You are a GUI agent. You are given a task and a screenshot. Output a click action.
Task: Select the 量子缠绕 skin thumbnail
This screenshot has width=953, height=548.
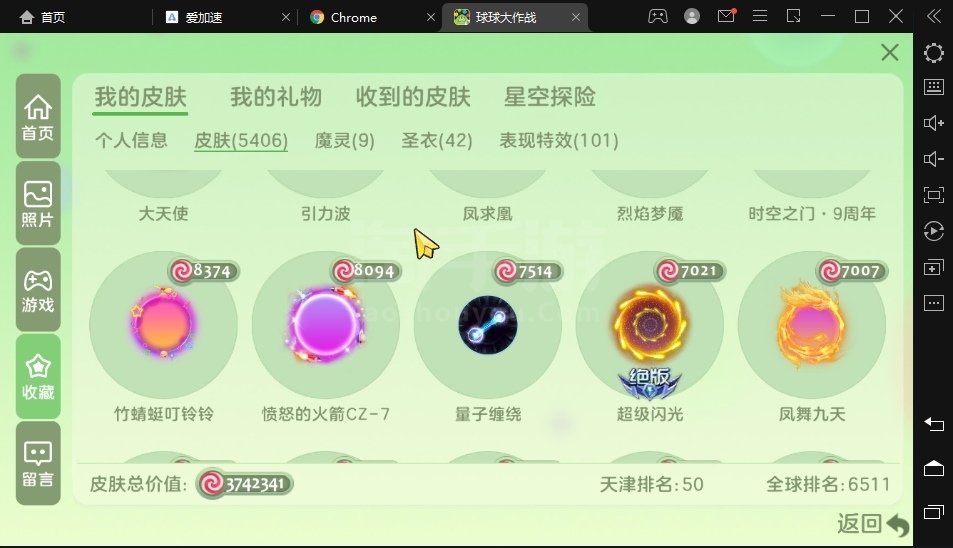click(488, 325)
